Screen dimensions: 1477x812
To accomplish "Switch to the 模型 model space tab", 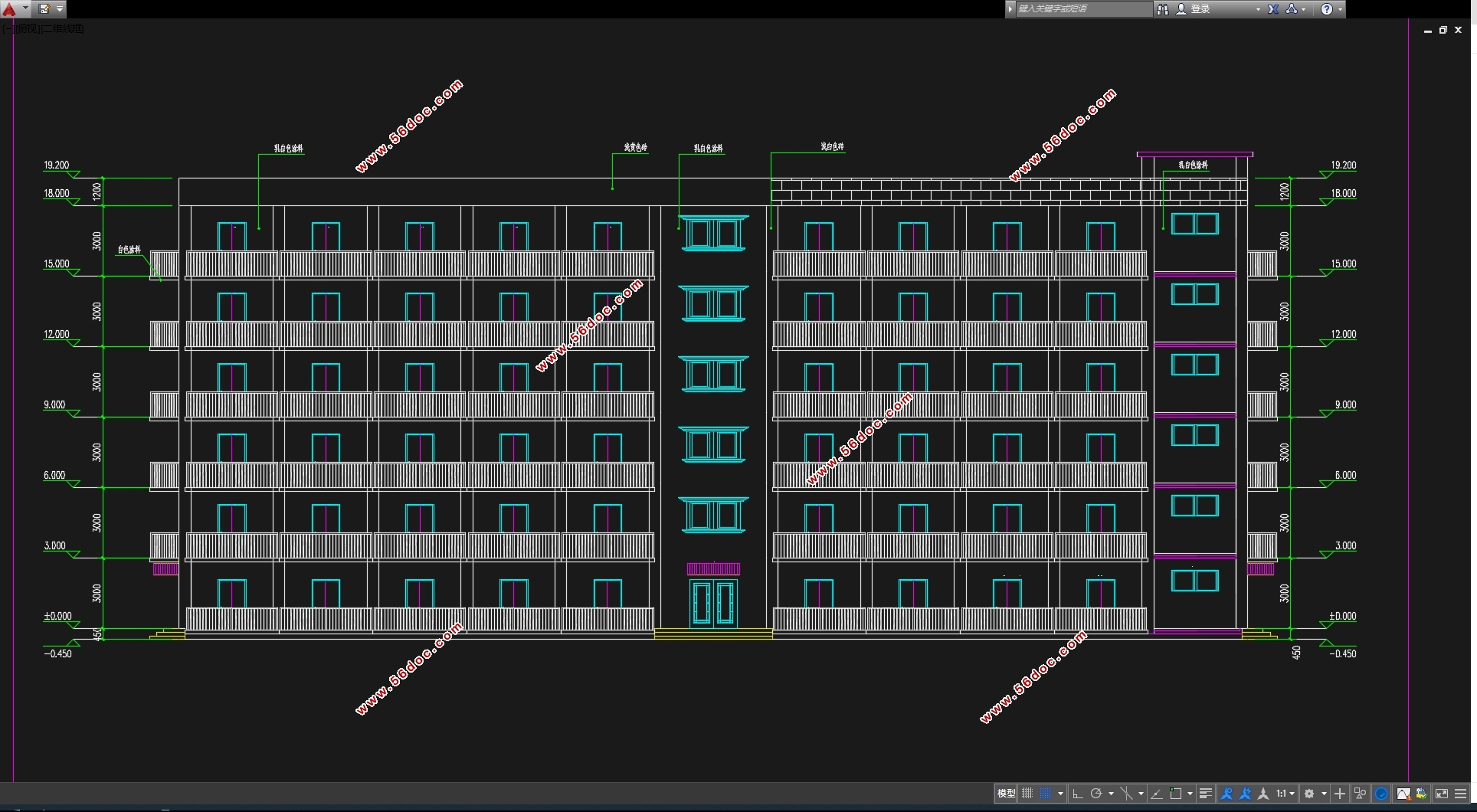I will tap(1006, 794).
